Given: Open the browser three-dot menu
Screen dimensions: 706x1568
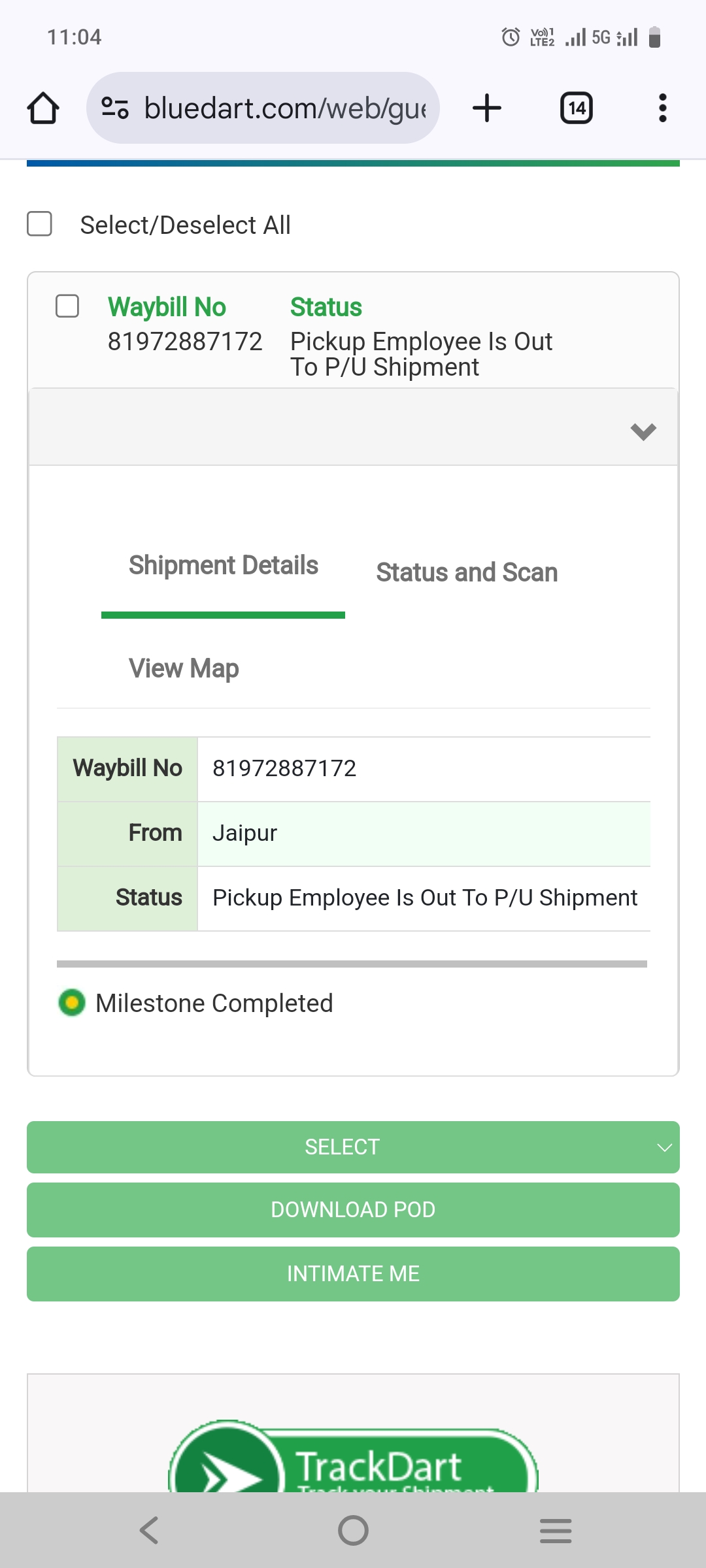Looking at the screenshot, I should pyautogui.click(x=662, y=108).
